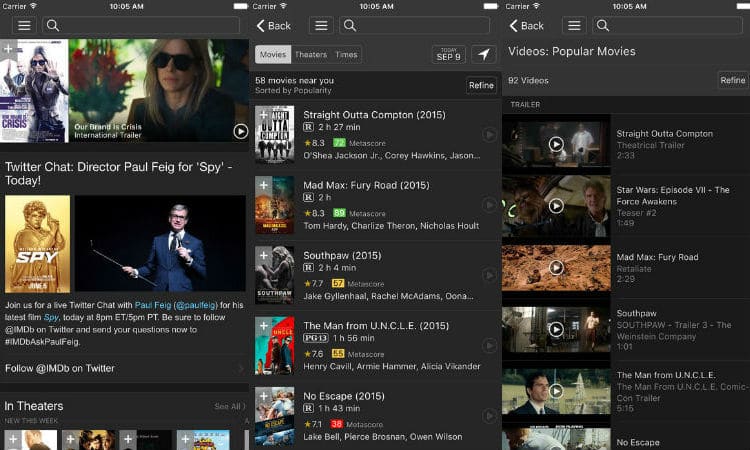The height and width of the screenshot is (450, 750).
Task: Open the hamburger menu on the Videos screen
Action: tap(574, 25)
